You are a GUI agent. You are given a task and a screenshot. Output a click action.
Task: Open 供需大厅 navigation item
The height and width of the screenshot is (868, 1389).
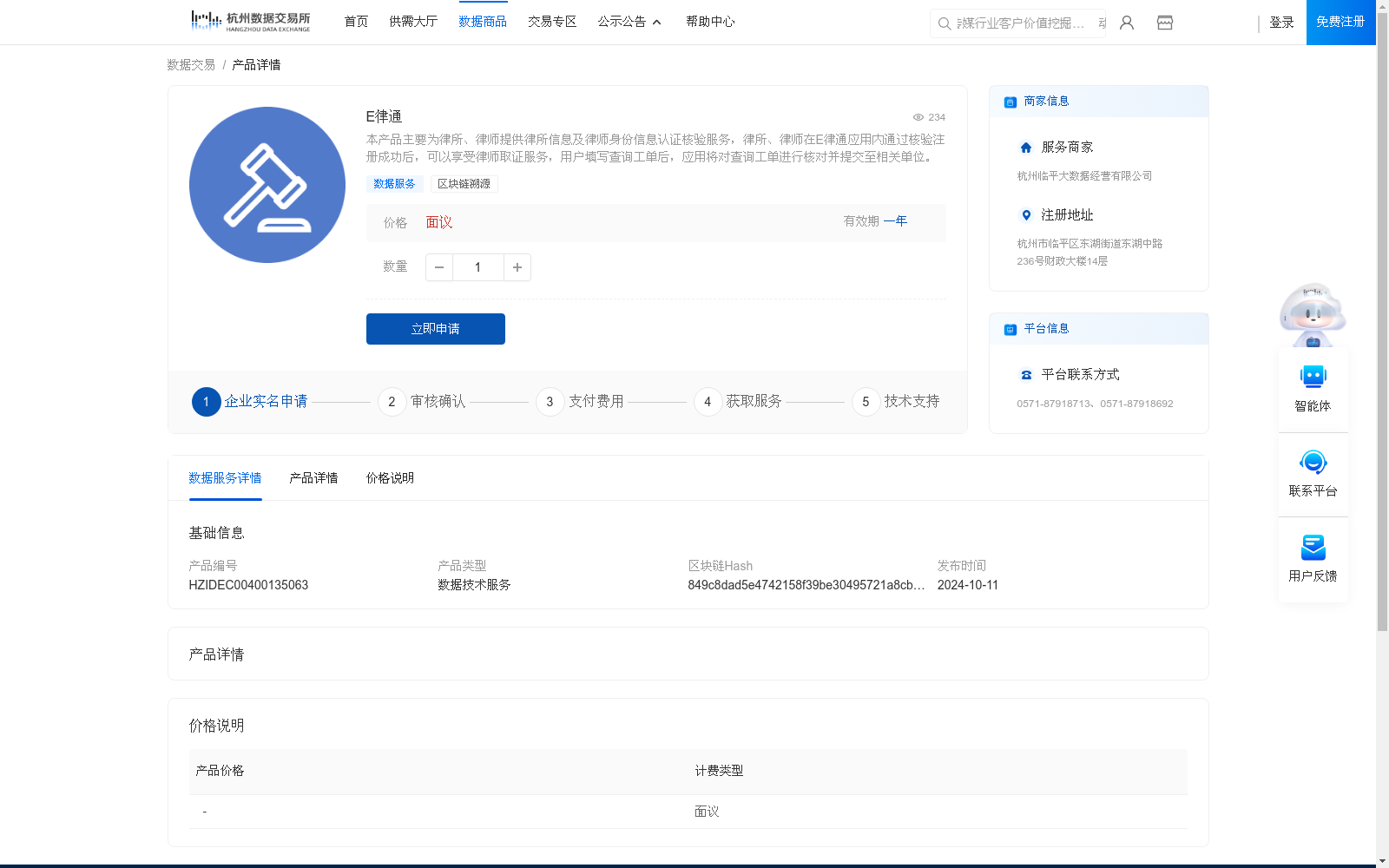(x=413, y=22)
